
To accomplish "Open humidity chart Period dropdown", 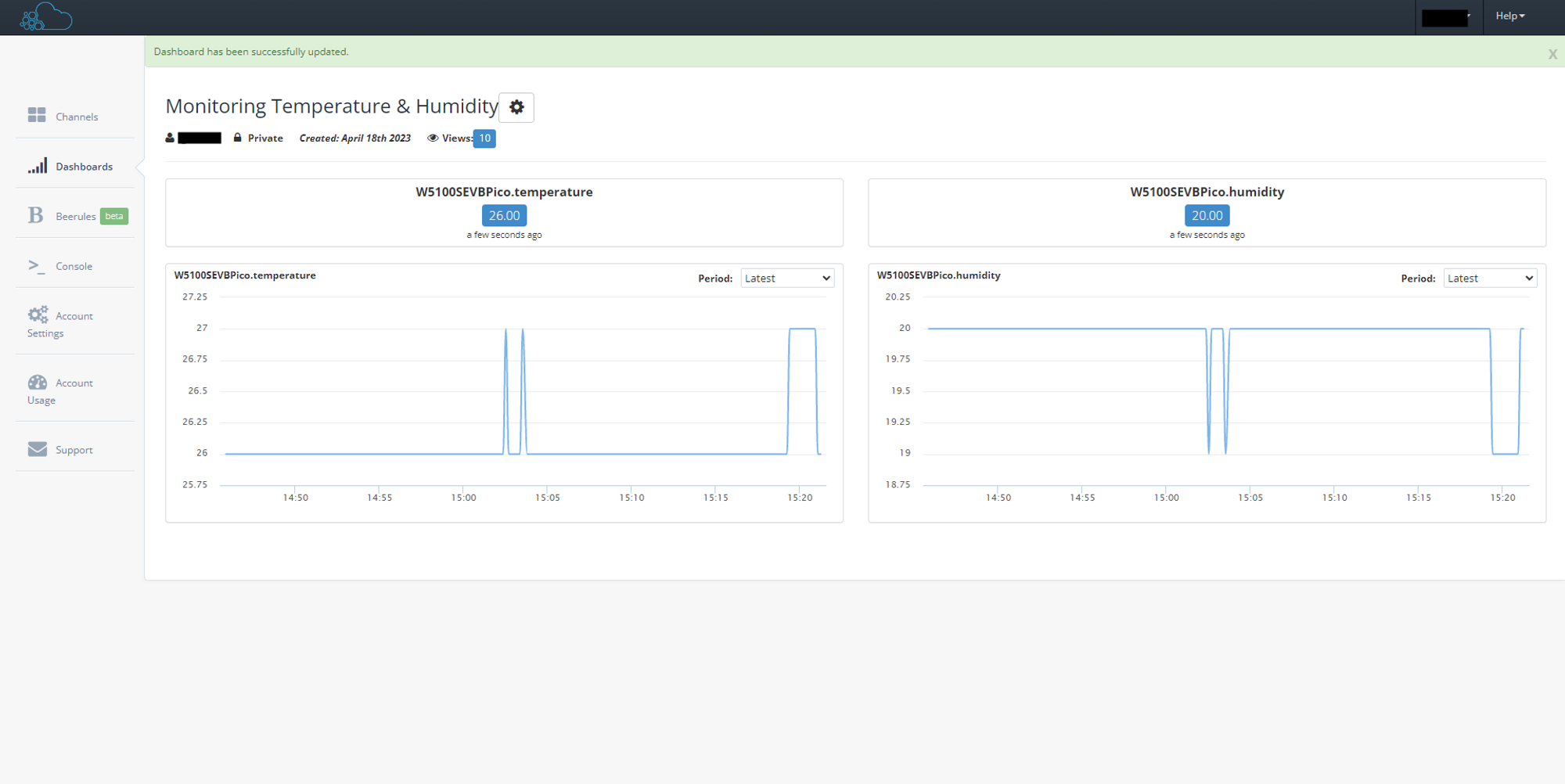I will point(1490,279).
